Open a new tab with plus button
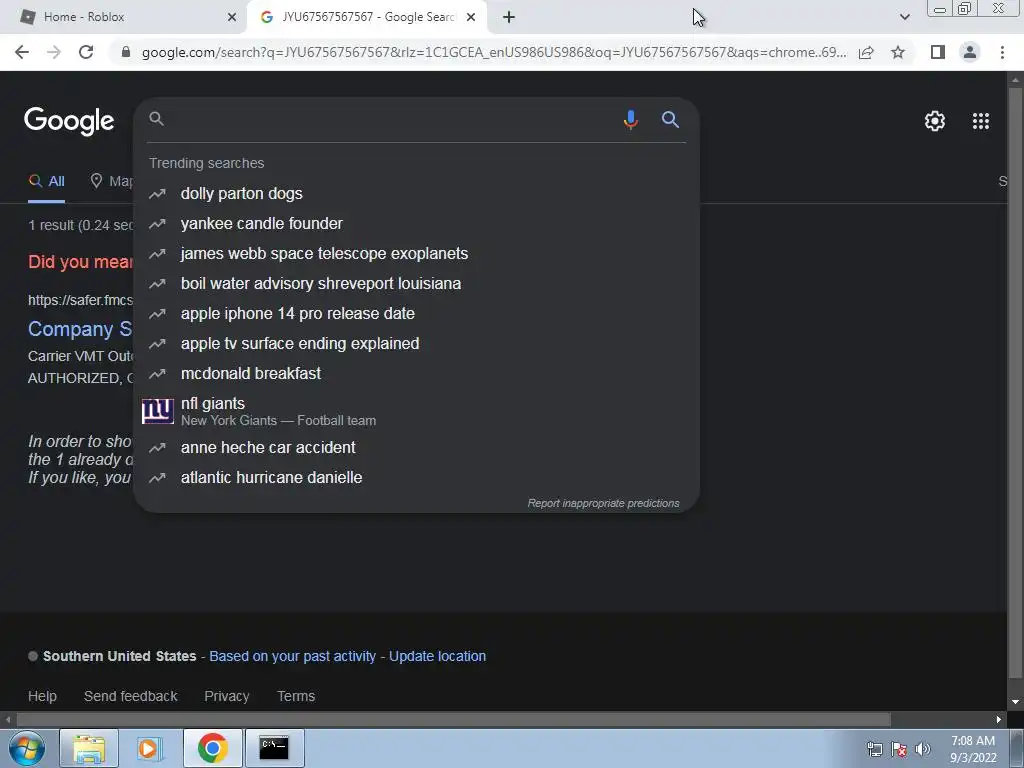The width and height of the screenshot is (1024, 768). coord(509,17)
